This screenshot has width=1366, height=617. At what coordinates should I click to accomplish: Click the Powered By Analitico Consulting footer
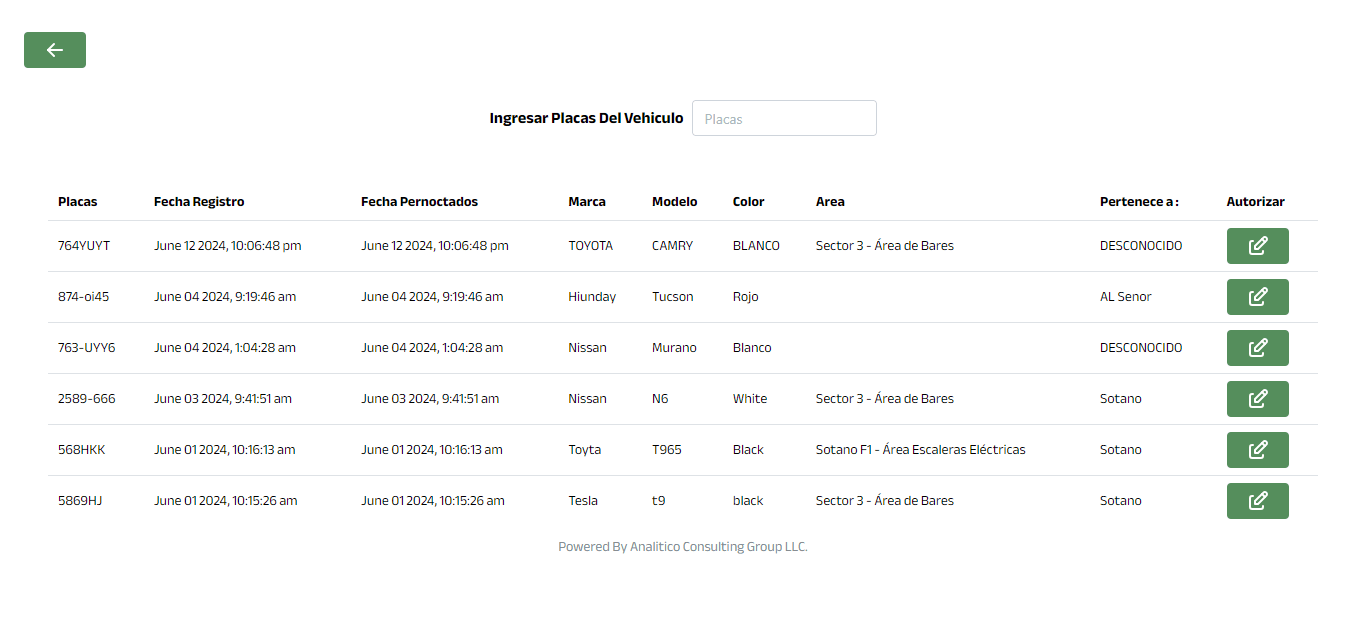[683, 547]
